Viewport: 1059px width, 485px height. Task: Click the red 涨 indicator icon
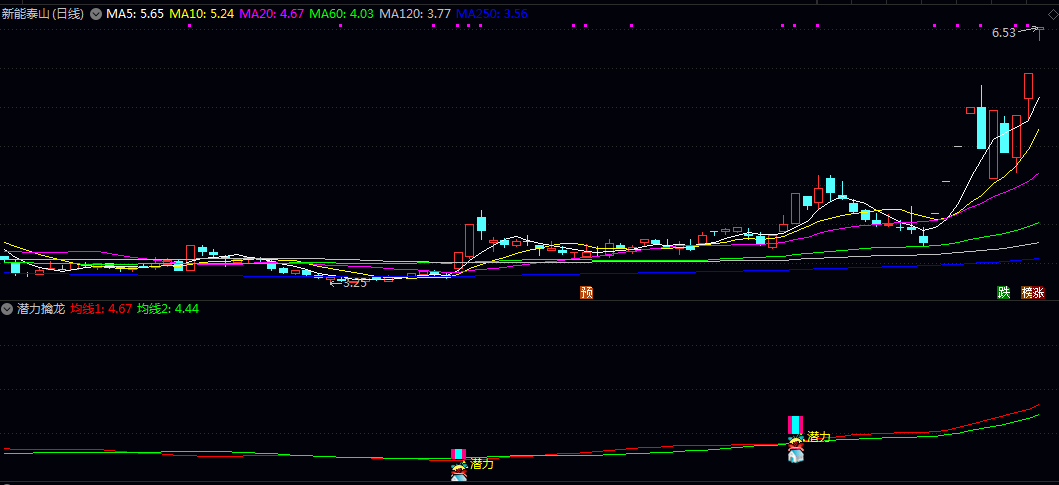(1039, 292)
